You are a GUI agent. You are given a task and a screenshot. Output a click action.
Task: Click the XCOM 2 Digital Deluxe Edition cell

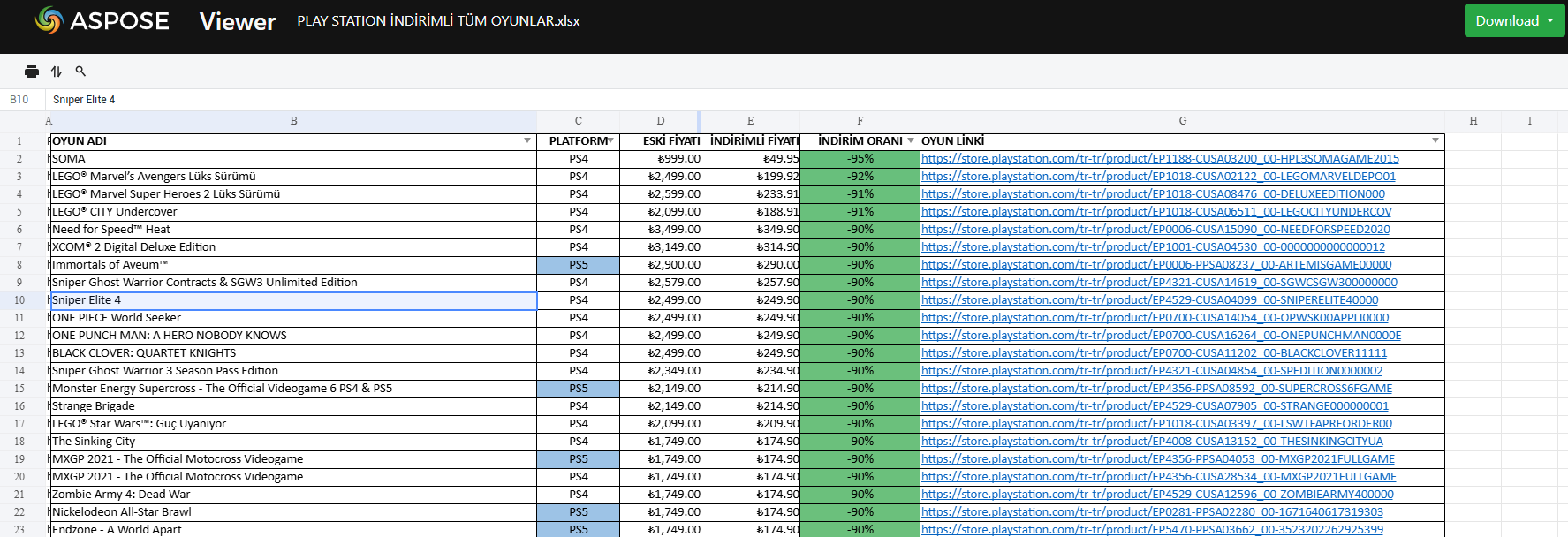(294, 247)
